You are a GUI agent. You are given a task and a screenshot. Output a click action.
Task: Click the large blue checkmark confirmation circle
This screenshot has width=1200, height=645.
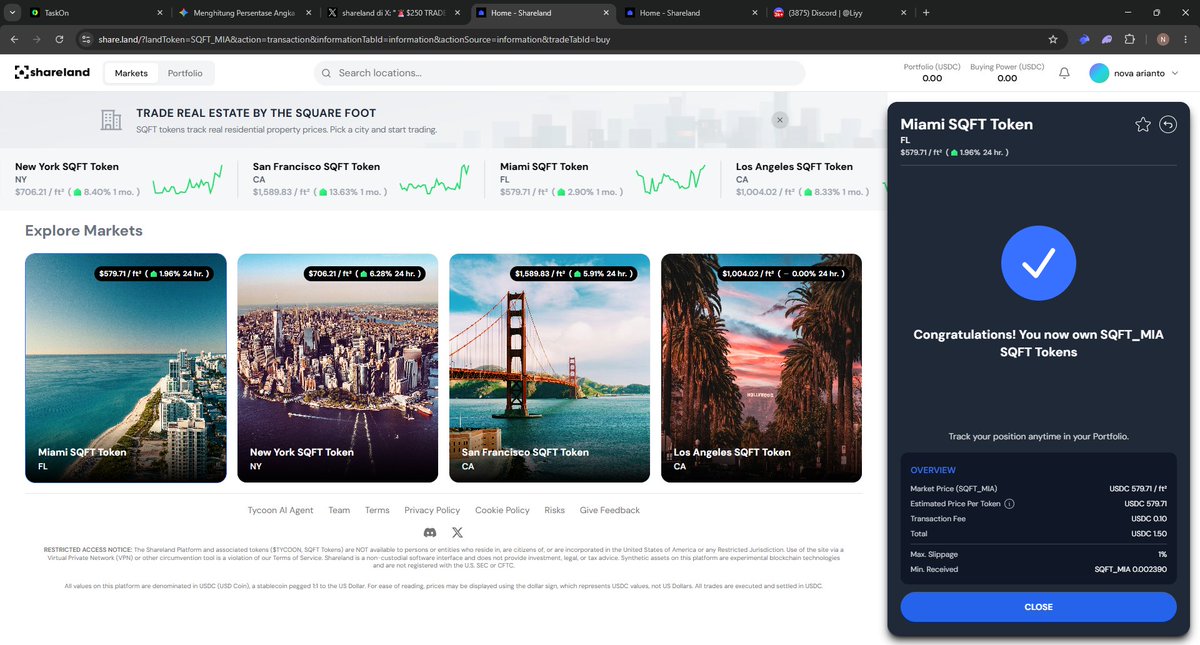[1038, 263]
